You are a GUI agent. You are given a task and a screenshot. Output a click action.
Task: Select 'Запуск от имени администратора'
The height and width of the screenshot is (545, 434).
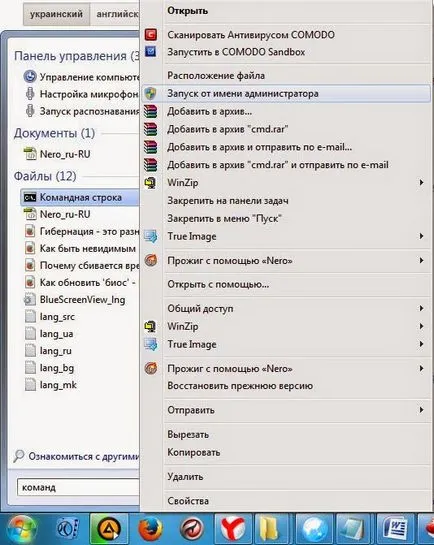[286, 93]
